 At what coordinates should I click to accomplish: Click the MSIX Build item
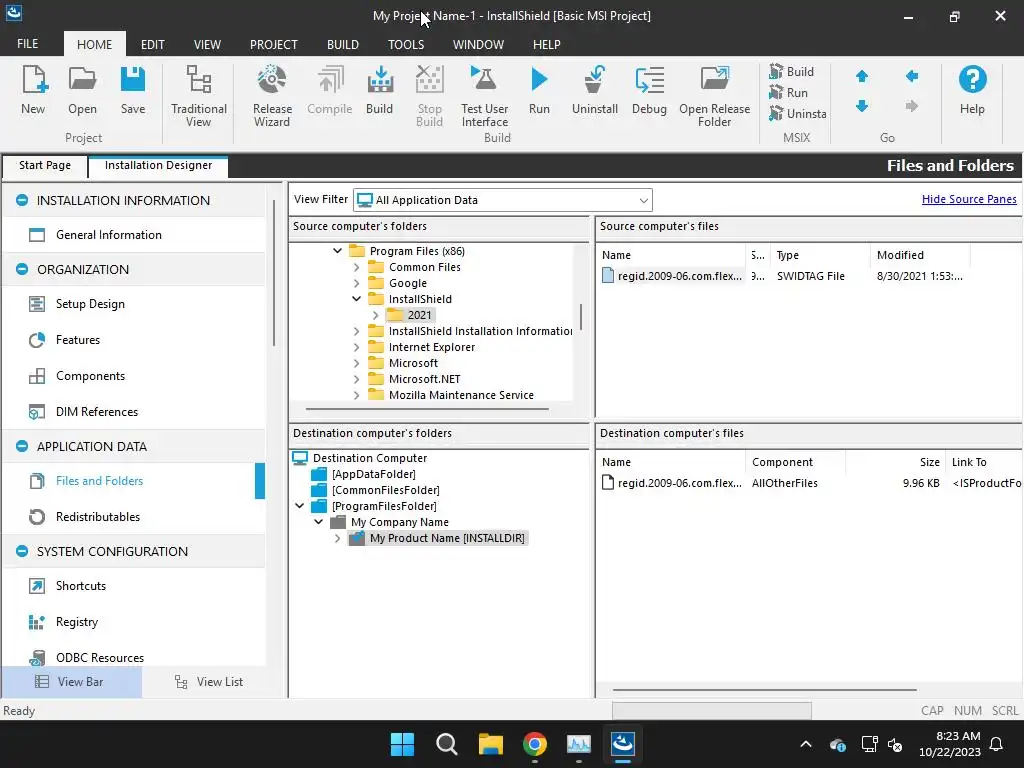point(791,71)
